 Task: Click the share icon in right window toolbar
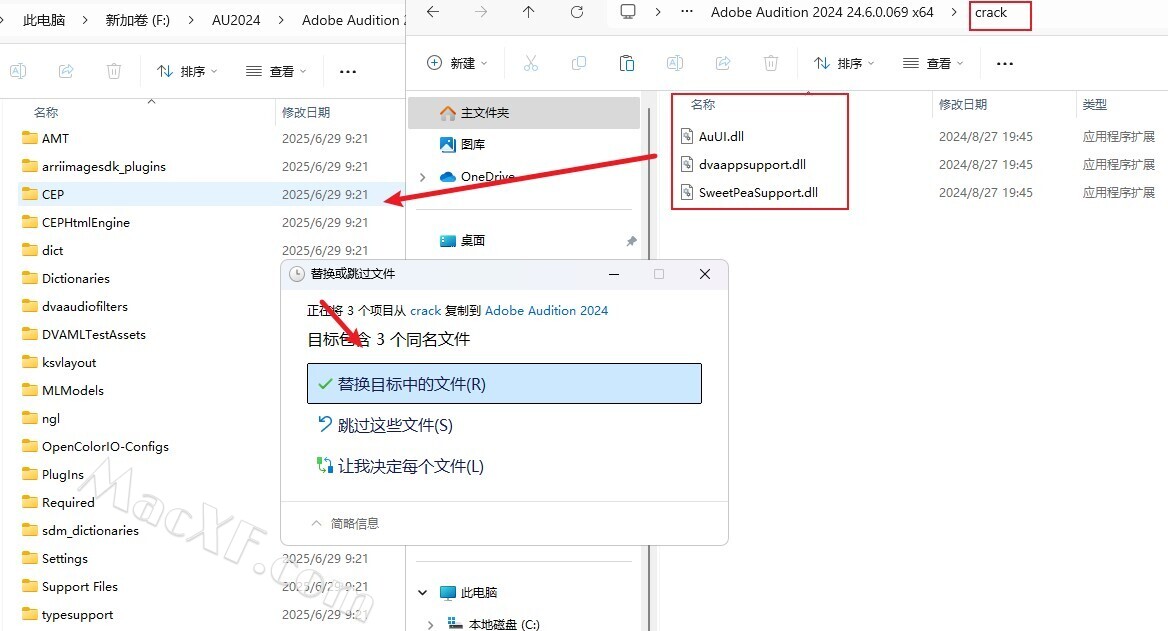[723, 63]
